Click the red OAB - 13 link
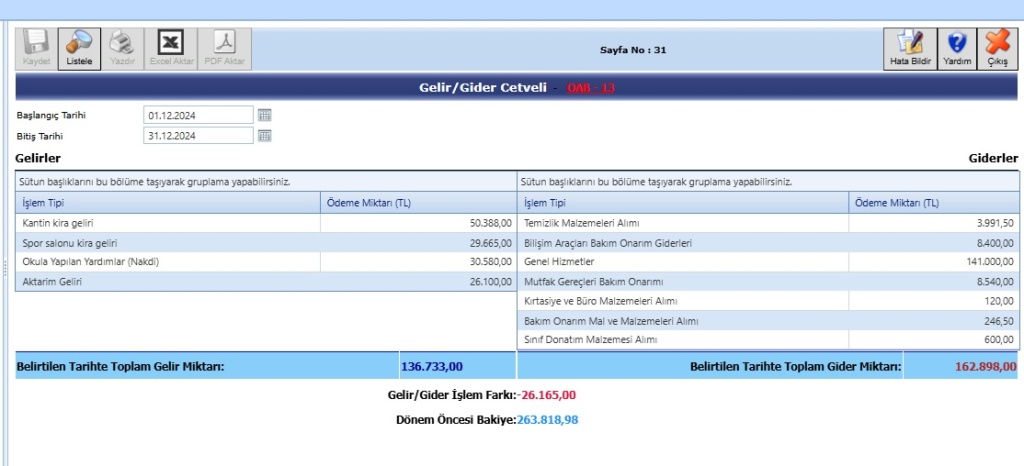 (591, 88)
